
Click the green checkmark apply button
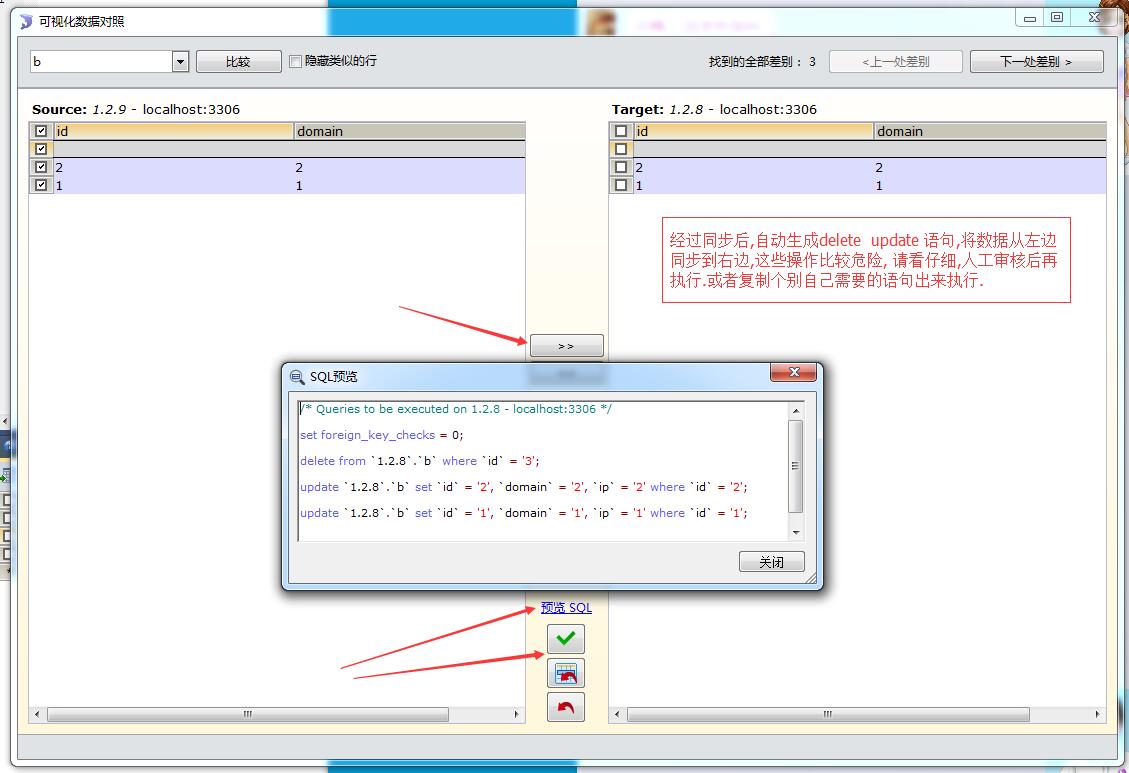coord(566,639)
